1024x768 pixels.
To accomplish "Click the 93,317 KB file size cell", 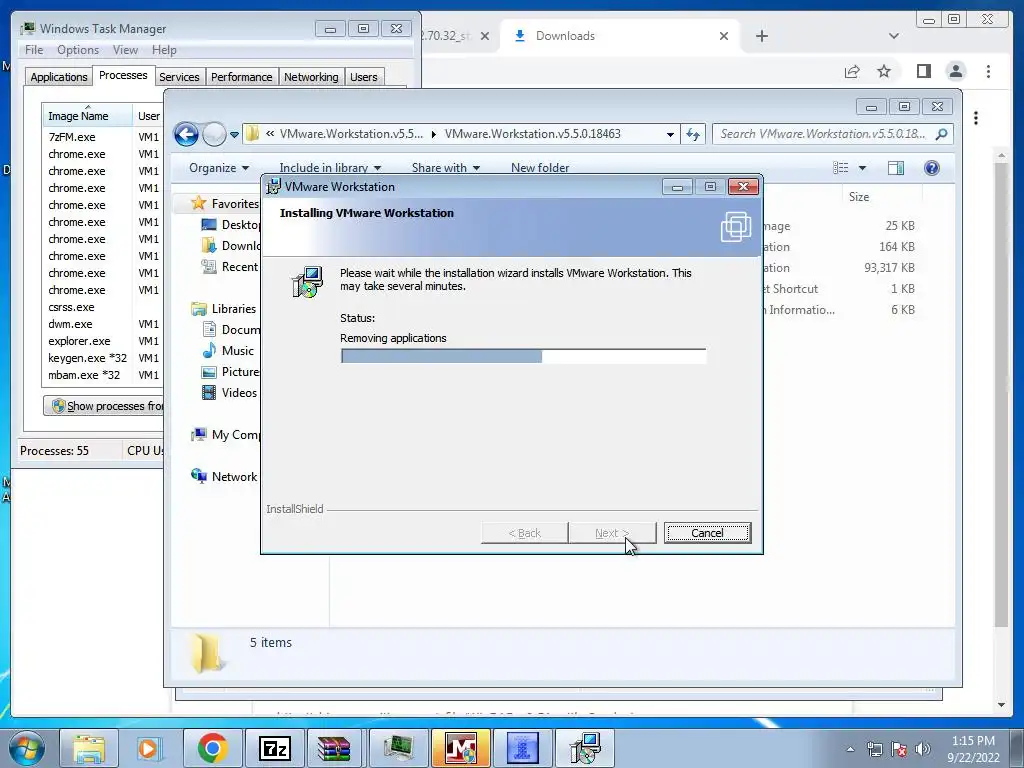I will pos(889,268).
